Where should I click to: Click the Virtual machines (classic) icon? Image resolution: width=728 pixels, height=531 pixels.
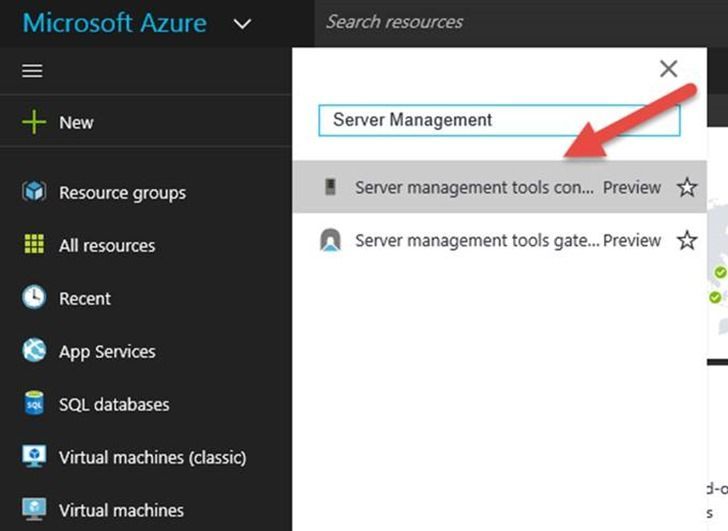click(x=34, y=457)
